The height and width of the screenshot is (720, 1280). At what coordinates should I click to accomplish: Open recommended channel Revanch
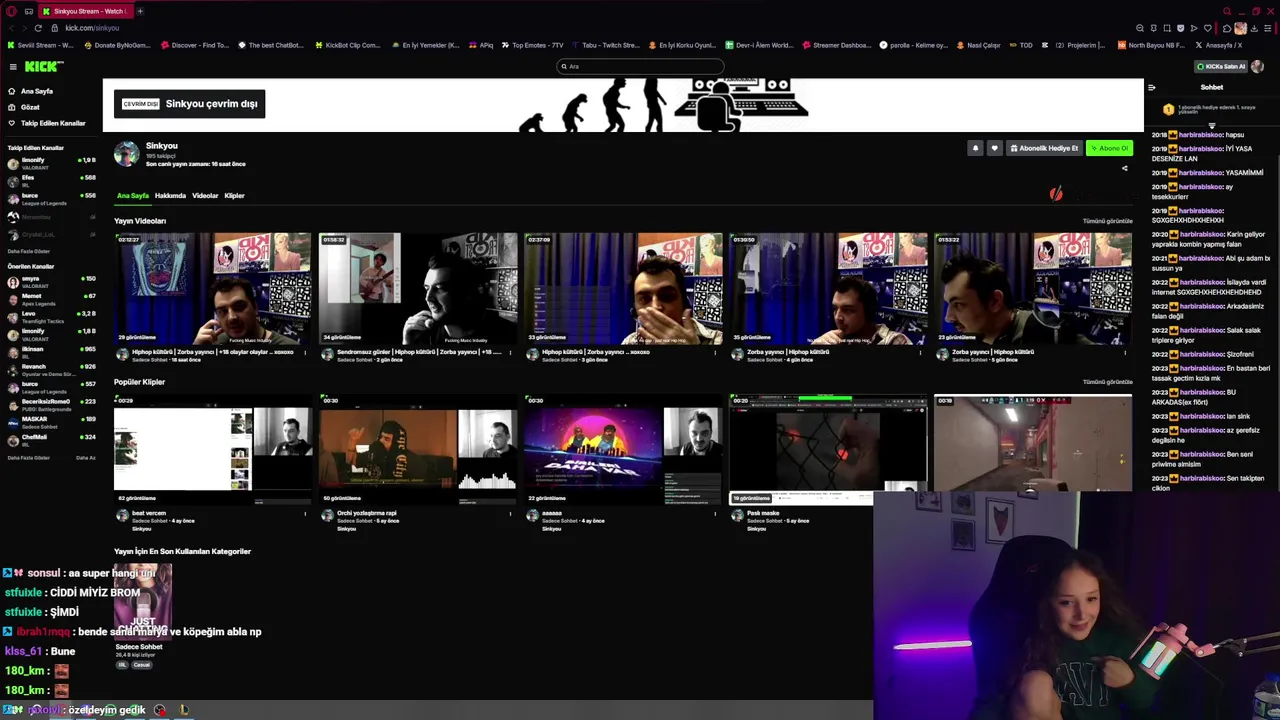point(50,369)
